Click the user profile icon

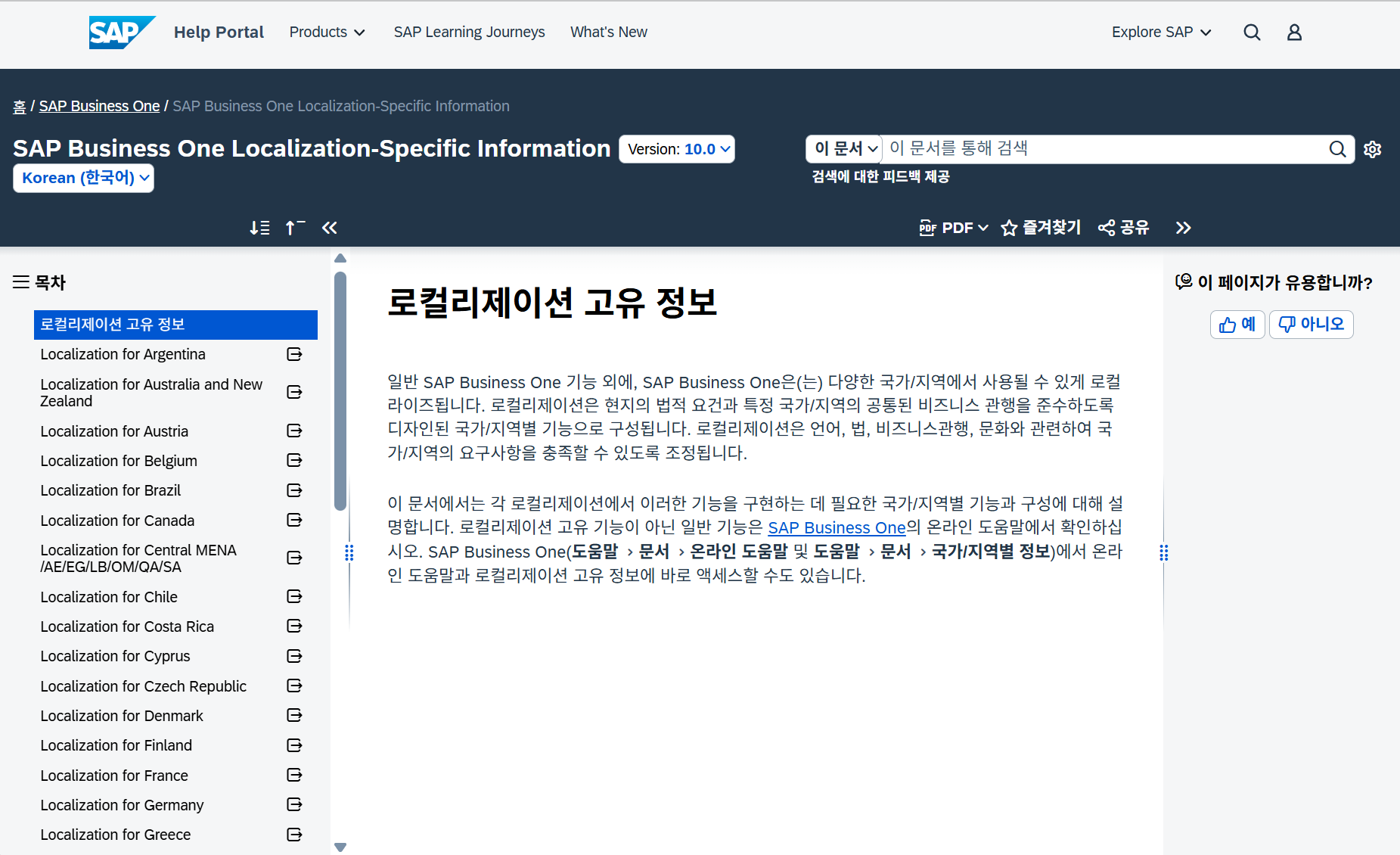[x=1294, y=32]
